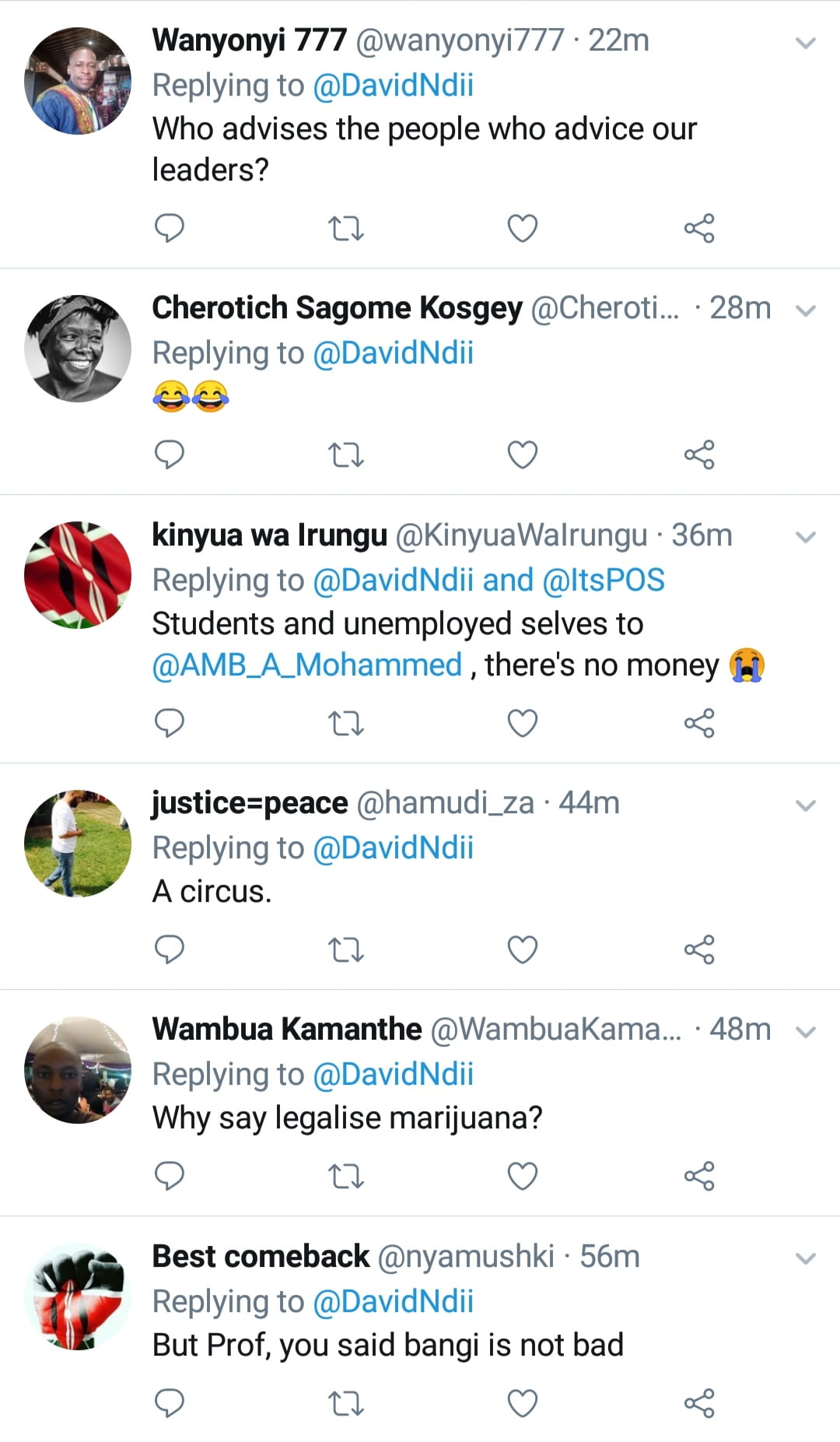Viewport: 840px width, 1442px height.
Task: Retweet Cherotich Sagome Kosgey's emoji reply
Action: coord(346,454)
